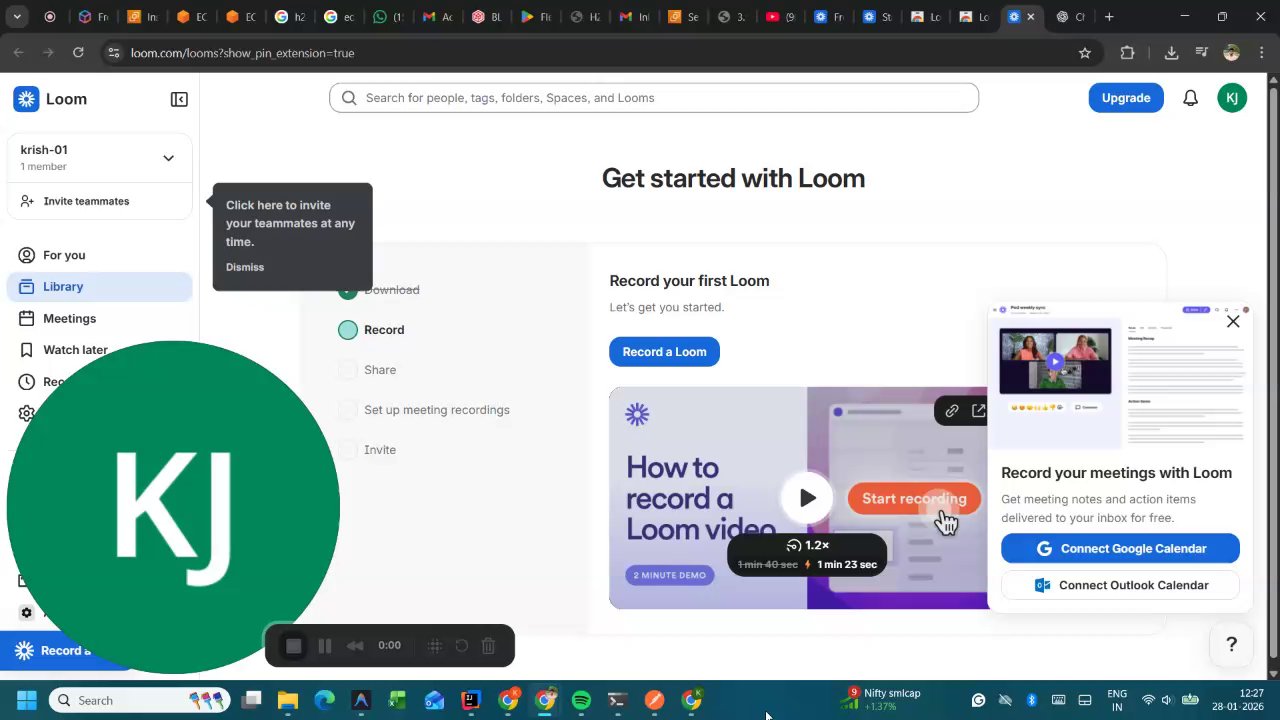Screen dimensions: 1280x720
Task: Restart the recording
Action: (462, 646)
